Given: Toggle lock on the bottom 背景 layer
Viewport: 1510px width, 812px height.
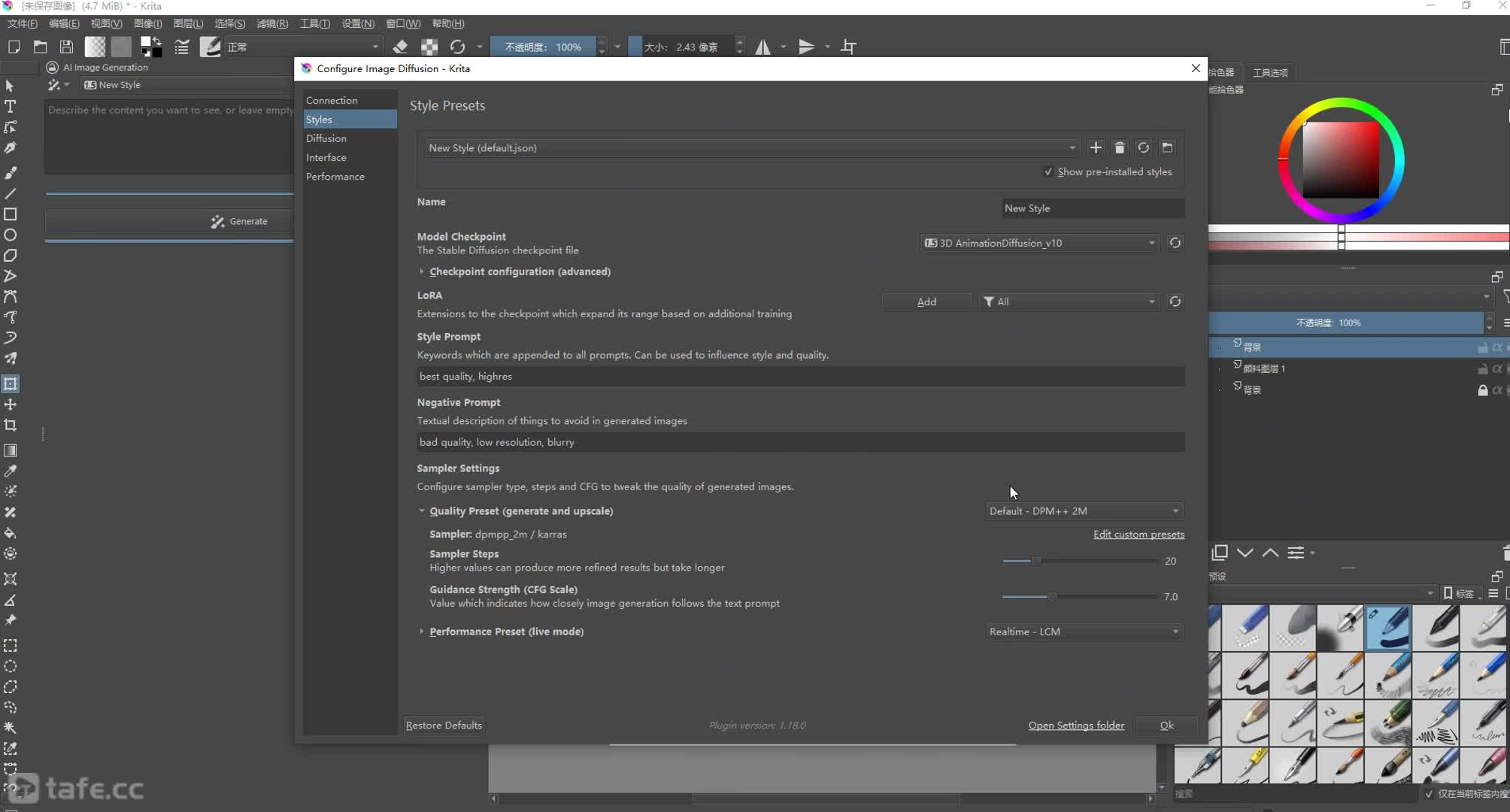Looking at the screenshot, I should click(x=1483, y=390).
